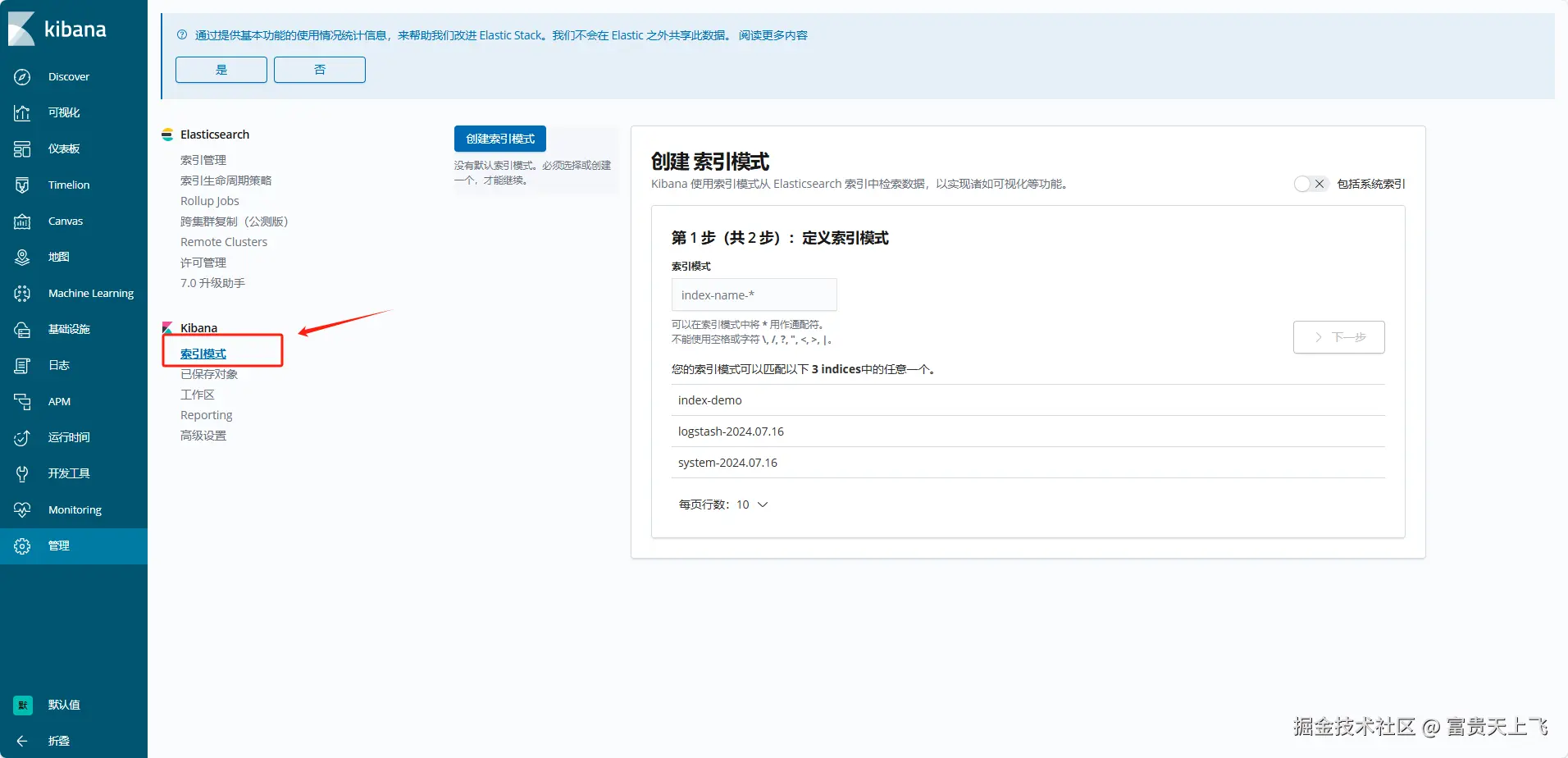Open the Monitoring heartbeat icon

point(22,509)
